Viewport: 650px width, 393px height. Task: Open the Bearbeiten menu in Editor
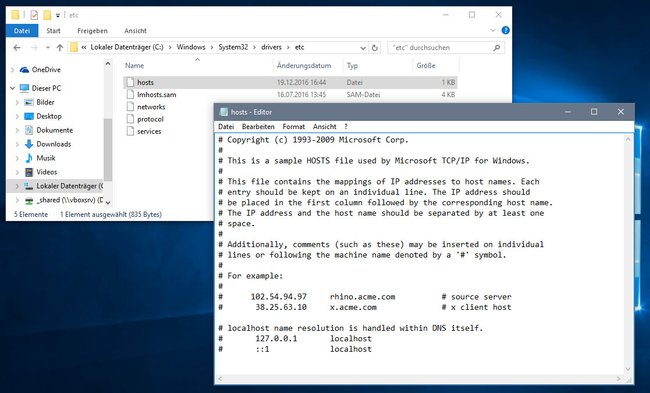point(258,127)
